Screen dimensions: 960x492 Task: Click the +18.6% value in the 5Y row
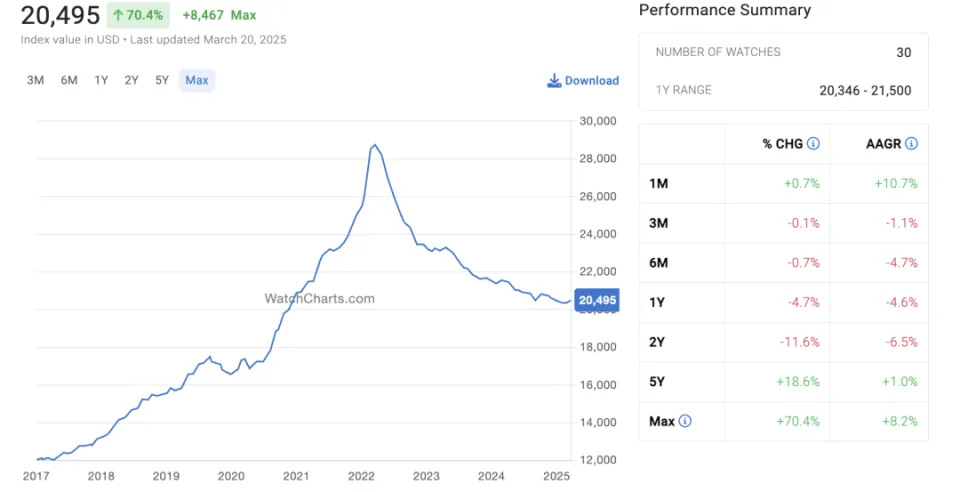click(798, 382)
